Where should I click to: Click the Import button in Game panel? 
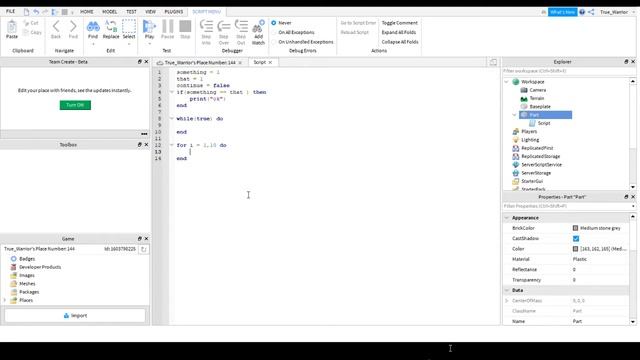pyautogui.click(x=75, y=316)
